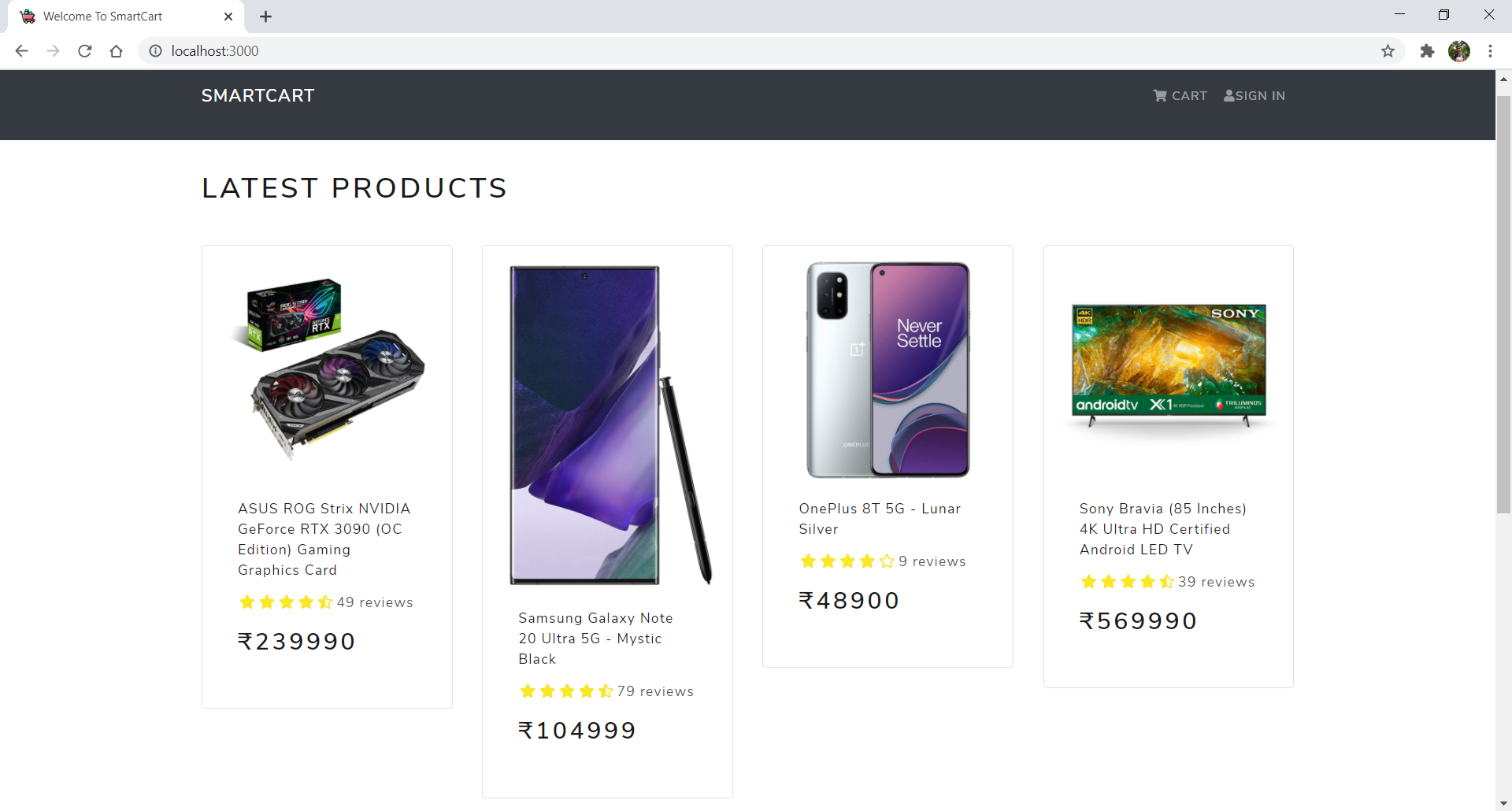The height and width of the screenshot is (811, 1512).
Task: Open Samsung Galaxy Note 20 Ultra product title
Action: [x=595, y=639]
